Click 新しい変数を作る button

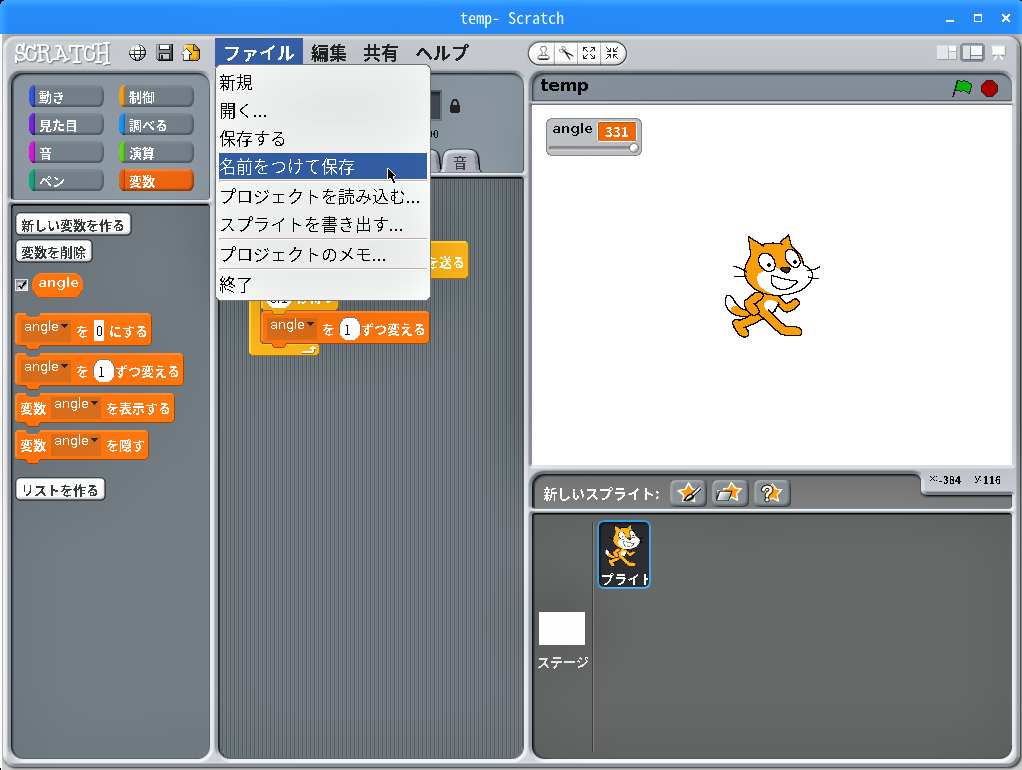73,225
